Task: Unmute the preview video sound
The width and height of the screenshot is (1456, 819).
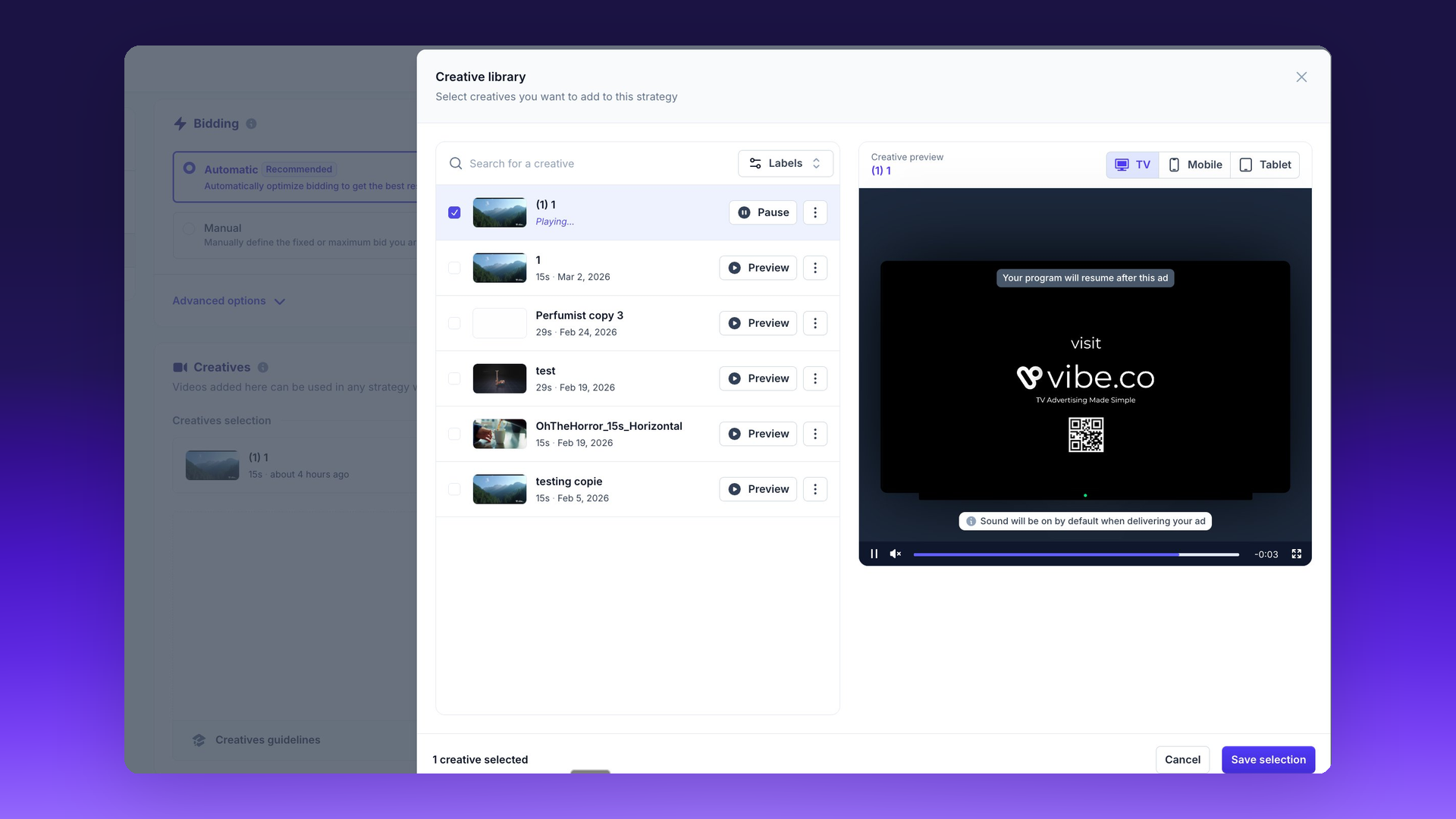Action: point(896,554)
